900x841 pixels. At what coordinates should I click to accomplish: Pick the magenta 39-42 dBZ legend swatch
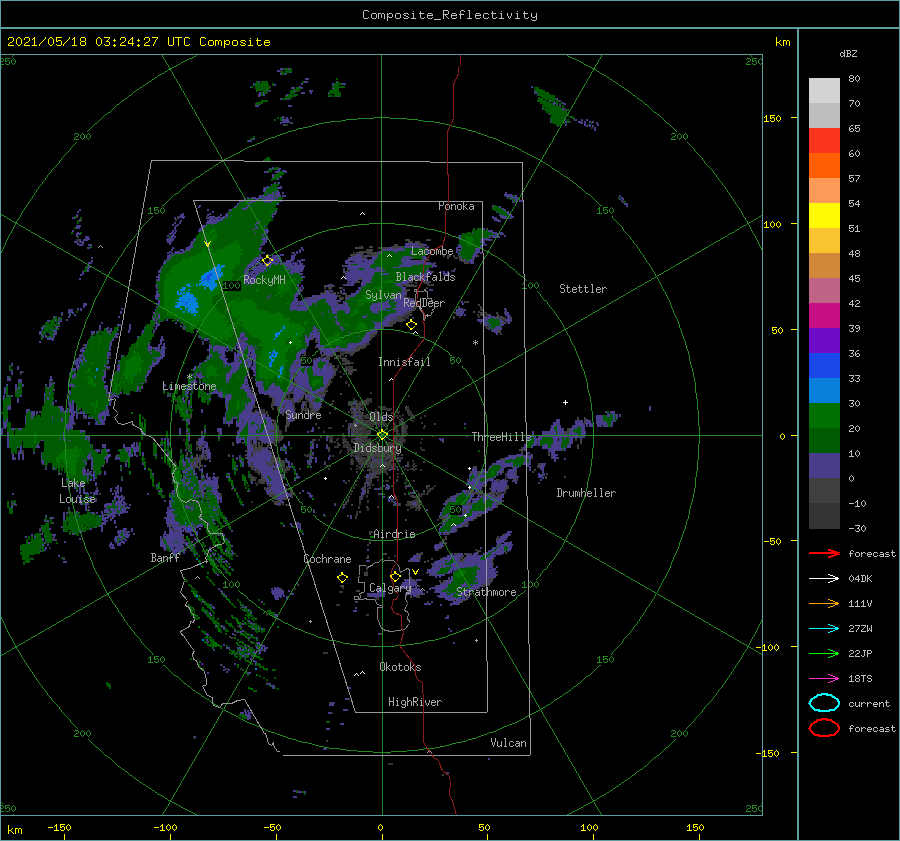click(x=824, y=315)
